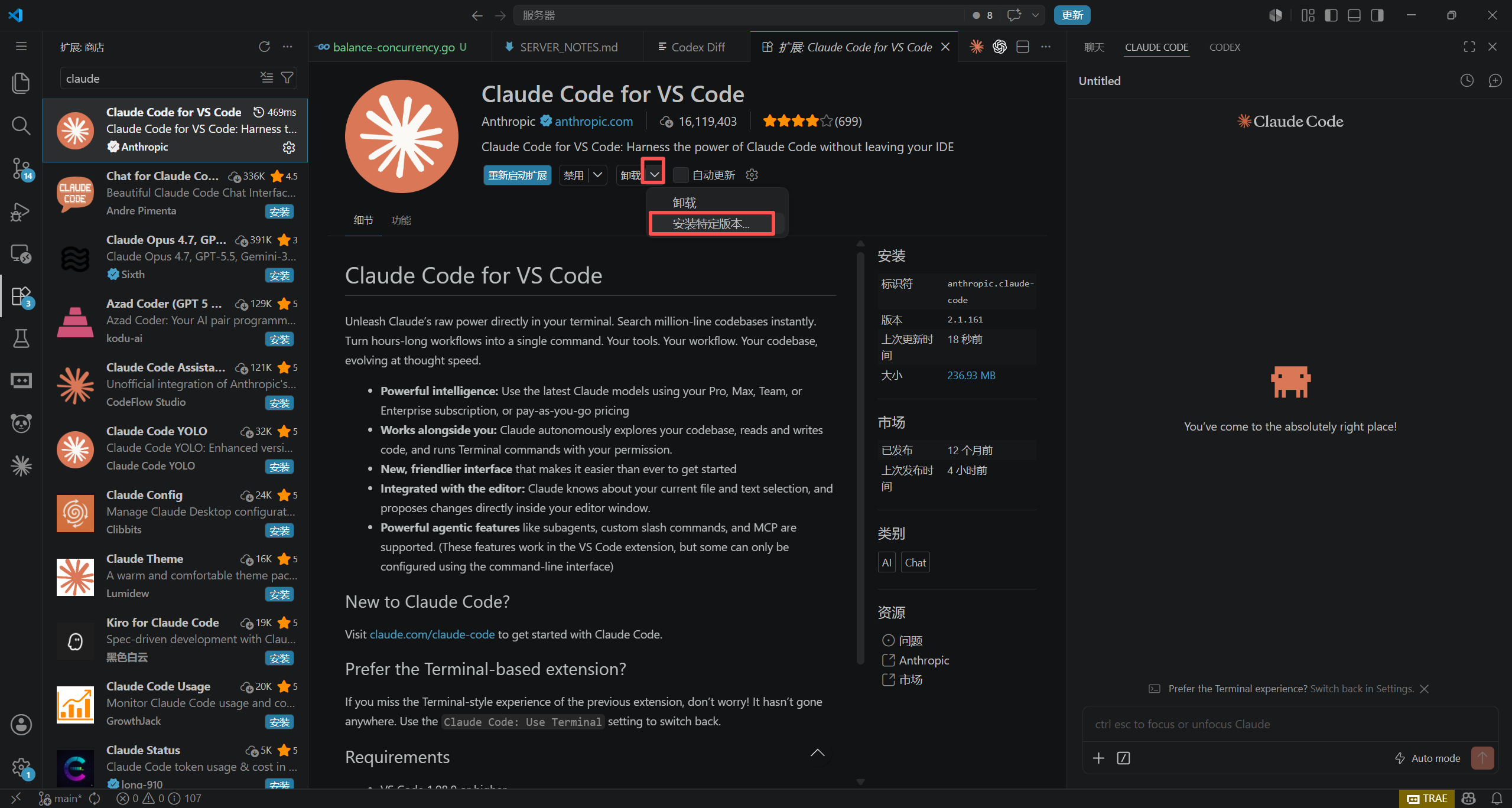Open 禁用 dropdown arrow
The image size is (1512, 808).
point(598,175)
